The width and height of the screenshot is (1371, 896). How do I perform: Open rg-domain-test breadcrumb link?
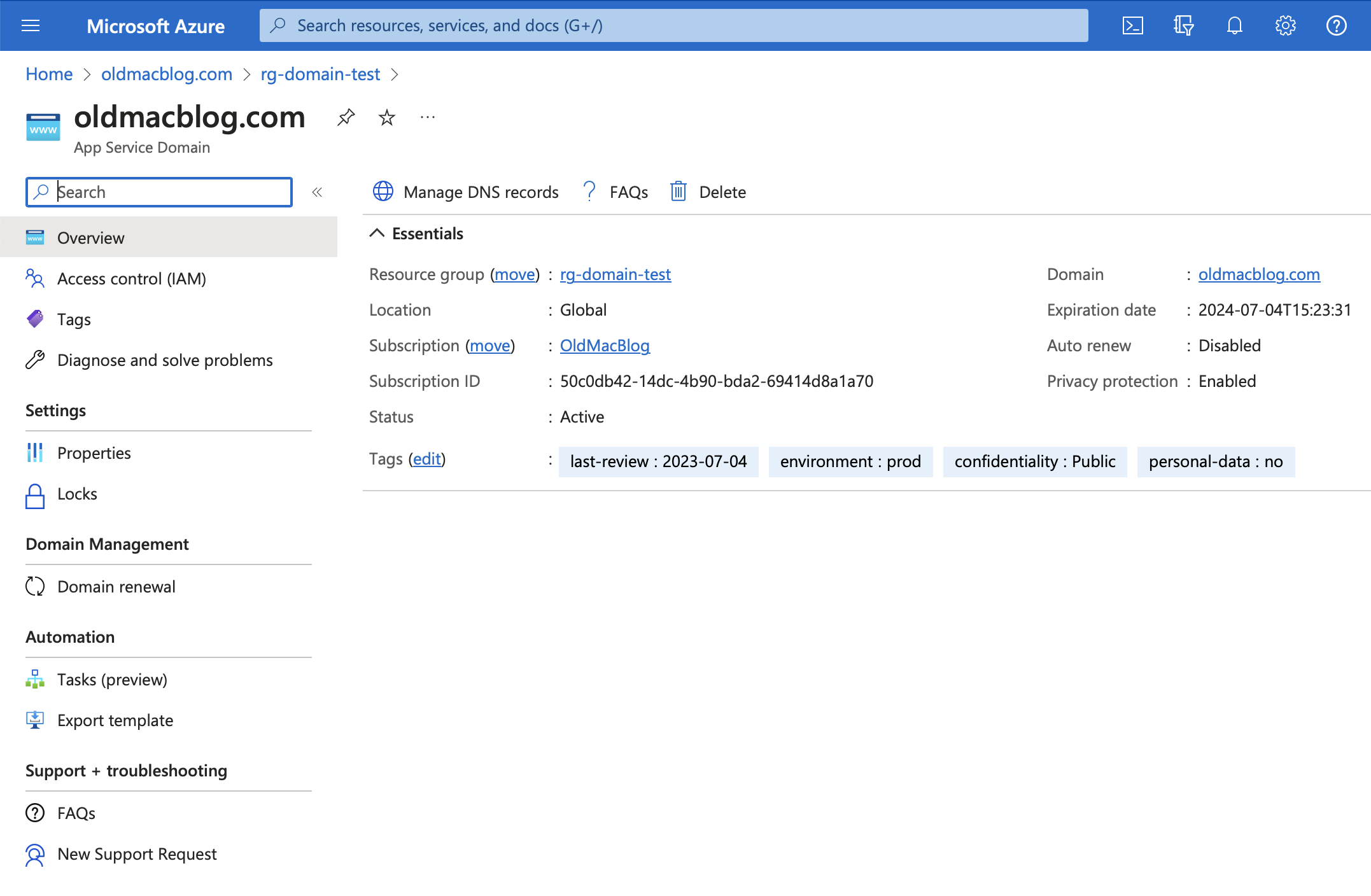[x=320, y=74]
